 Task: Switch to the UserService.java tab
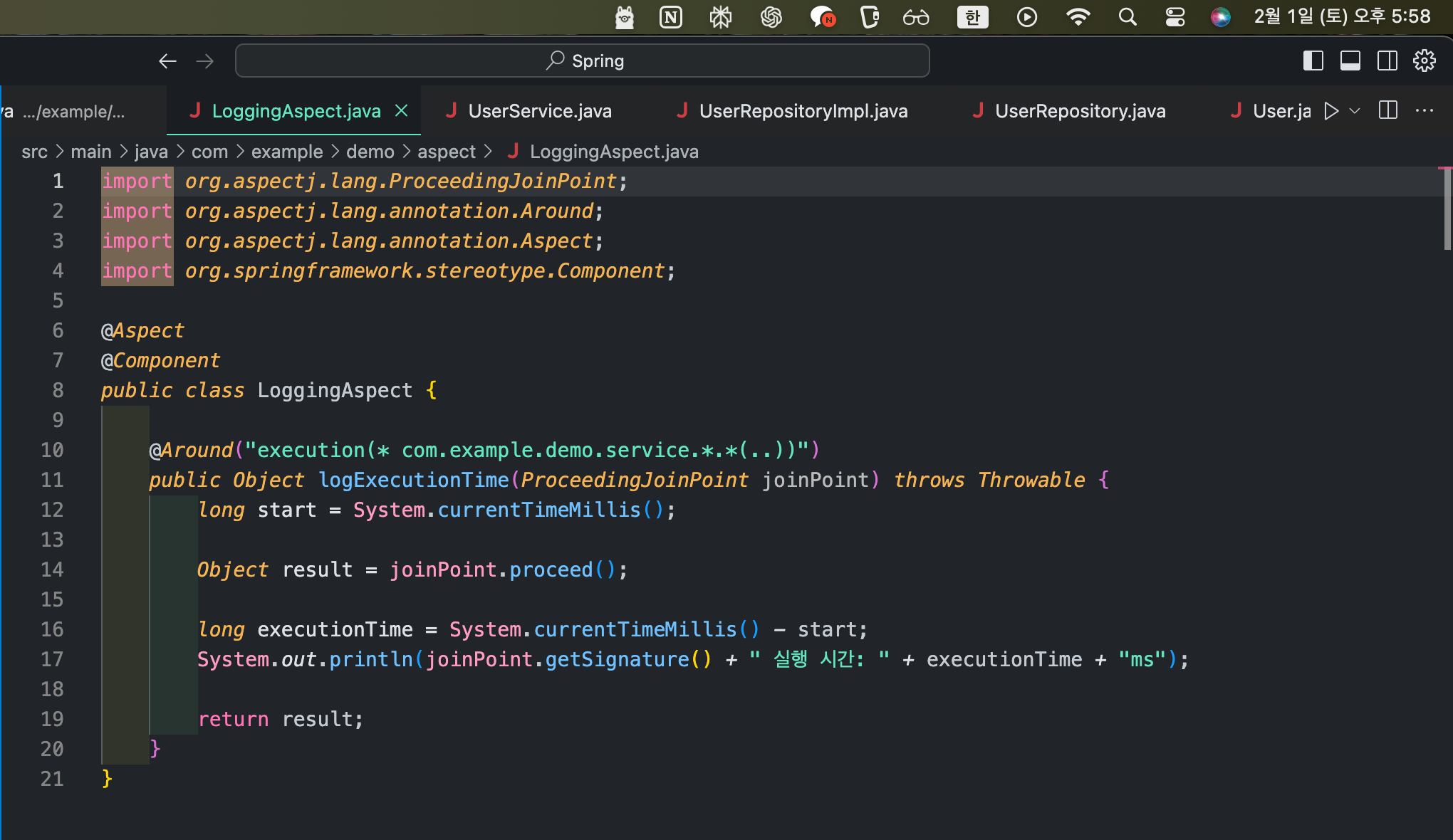click(x=539, y=111)
